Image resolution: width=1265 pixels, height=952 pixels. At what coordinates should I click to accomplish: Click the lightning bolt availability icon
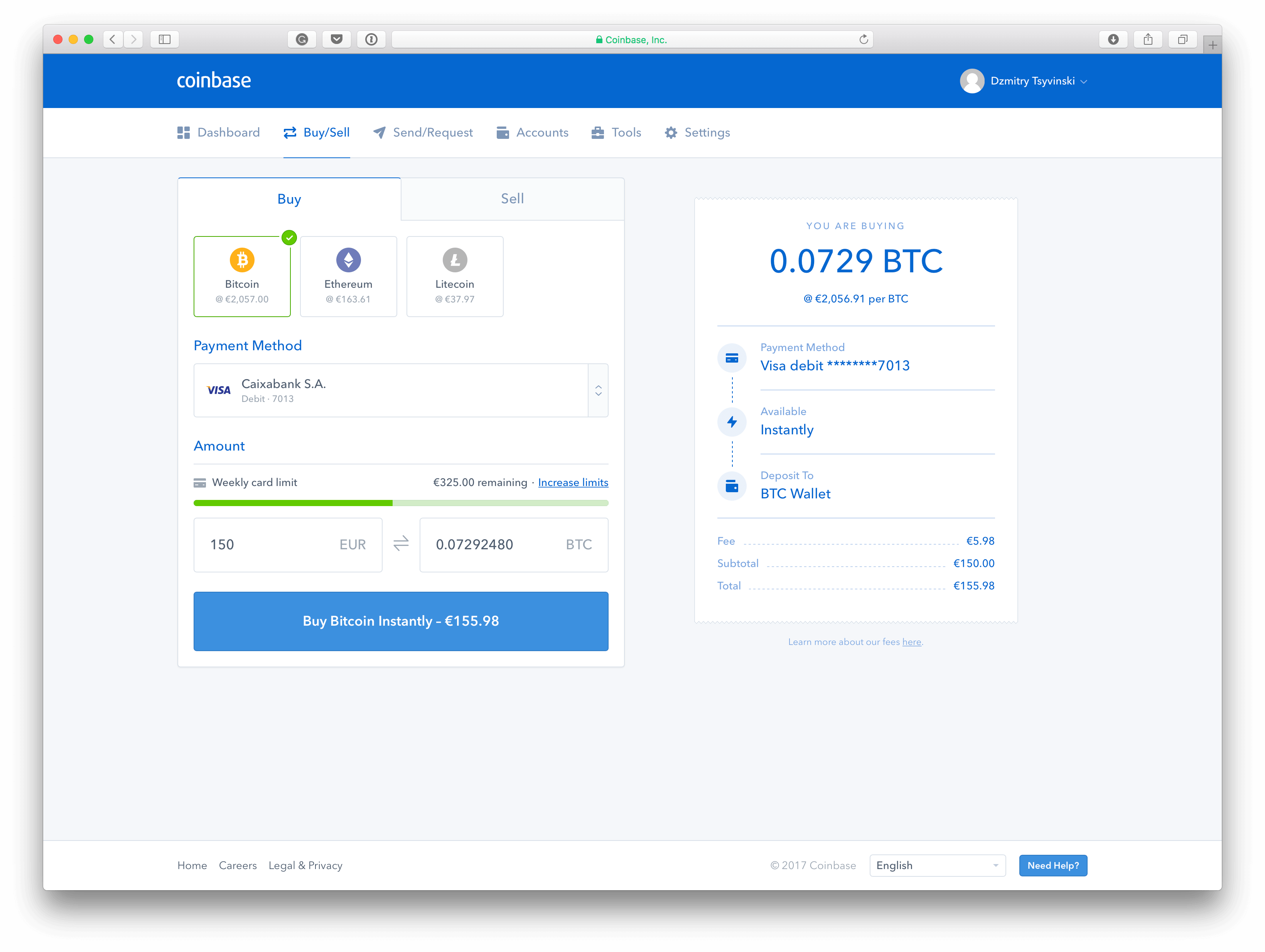click(732, 422)
